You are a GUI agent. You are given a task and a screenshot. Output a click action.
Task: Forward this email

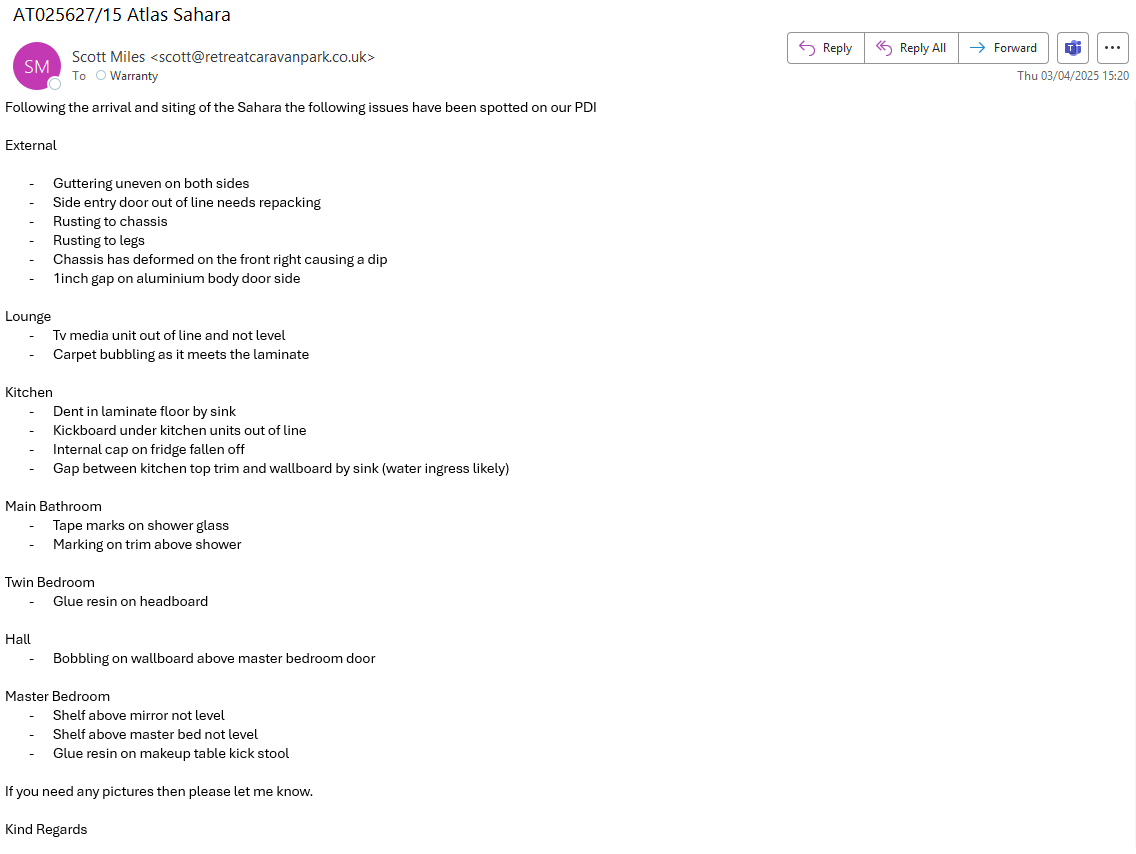1003,48
